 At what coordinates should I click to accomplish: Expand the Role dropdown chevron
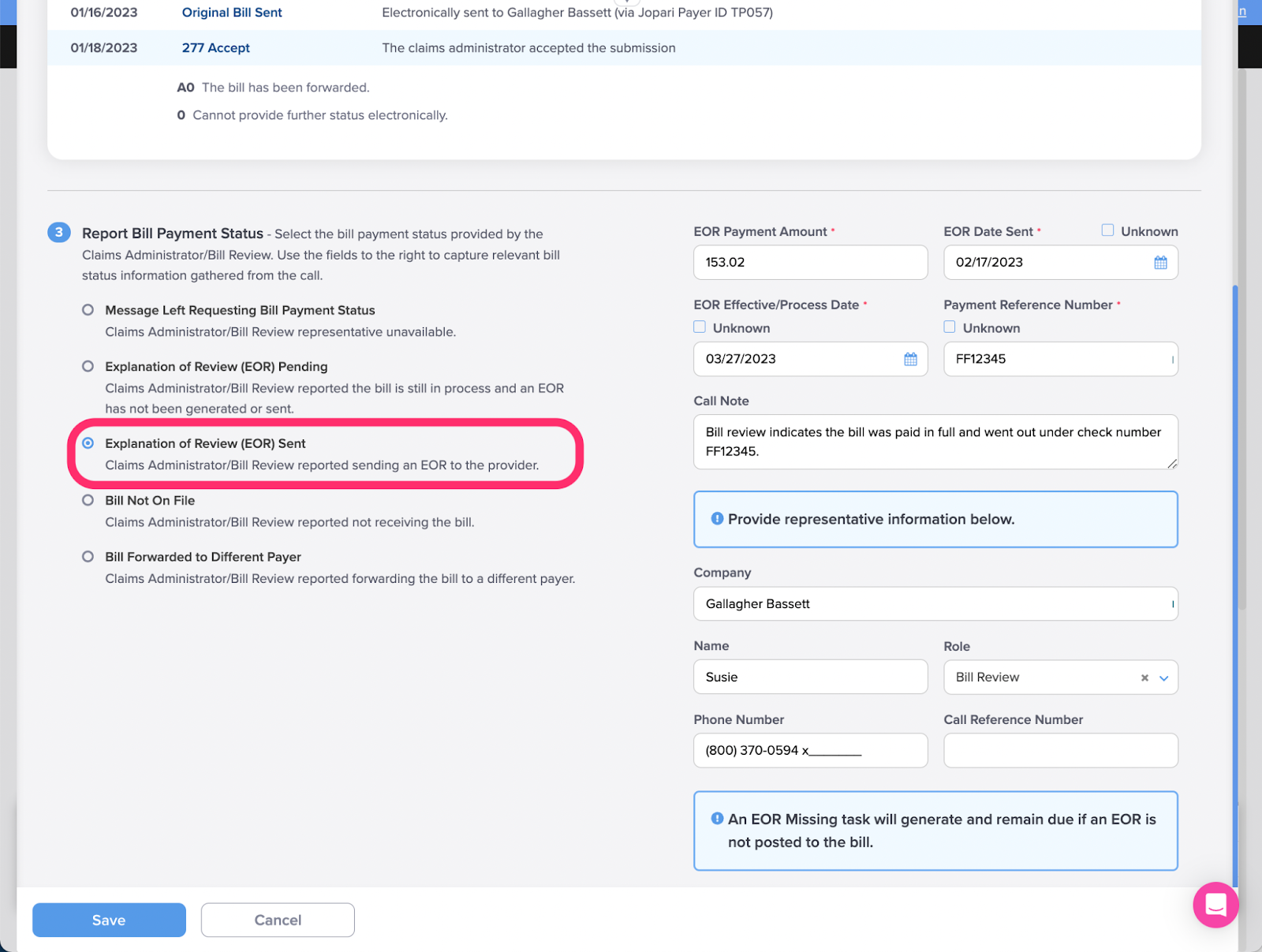(x=1163, y=678)
